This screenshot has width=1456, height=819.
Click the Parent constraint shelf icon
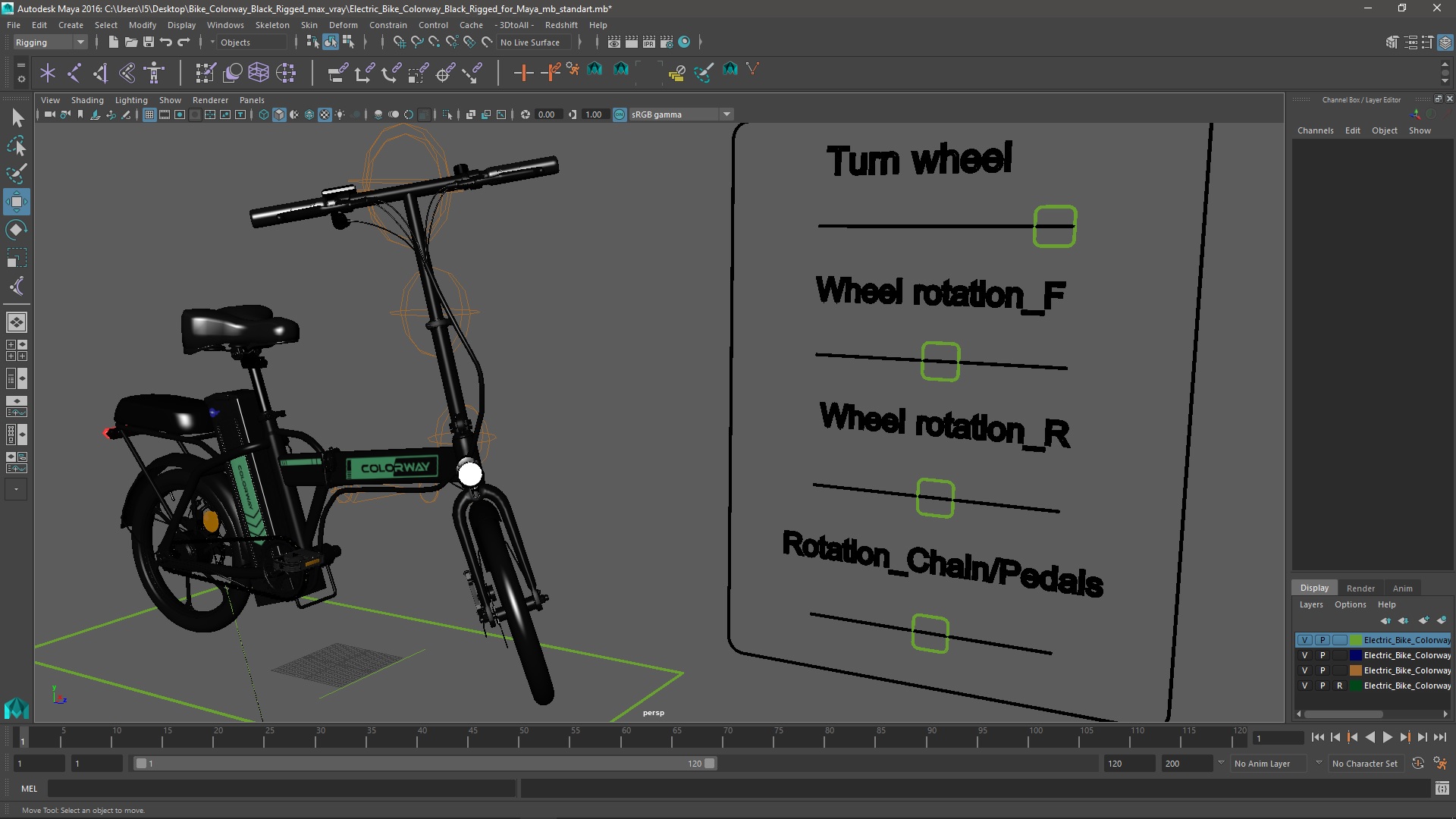pos(338,73)
